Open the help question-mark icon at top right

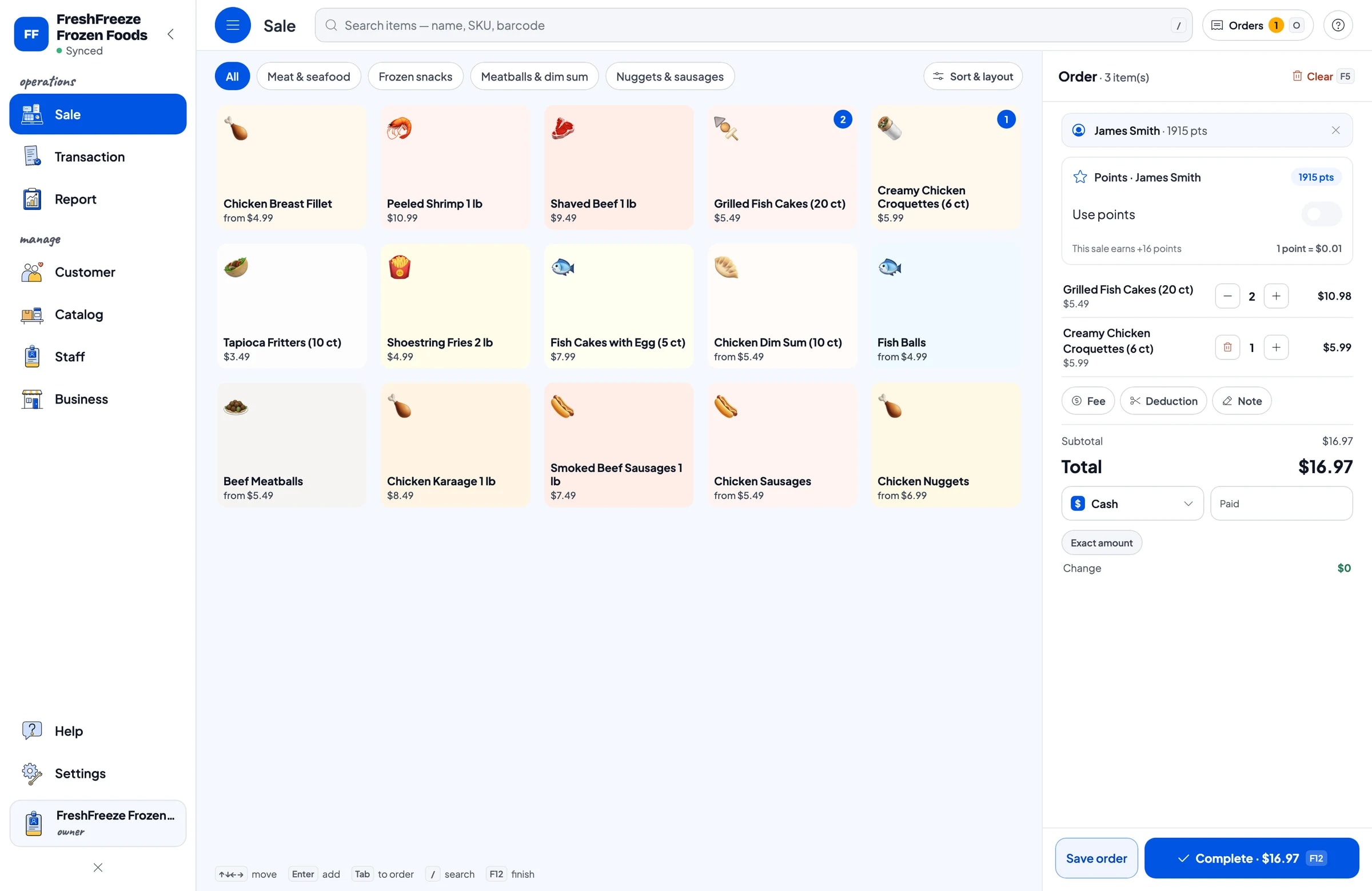(1337, 25)
